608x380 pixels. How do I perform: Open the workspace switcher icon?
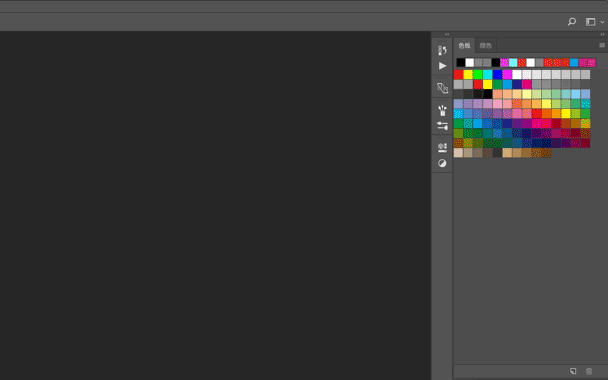590,22
